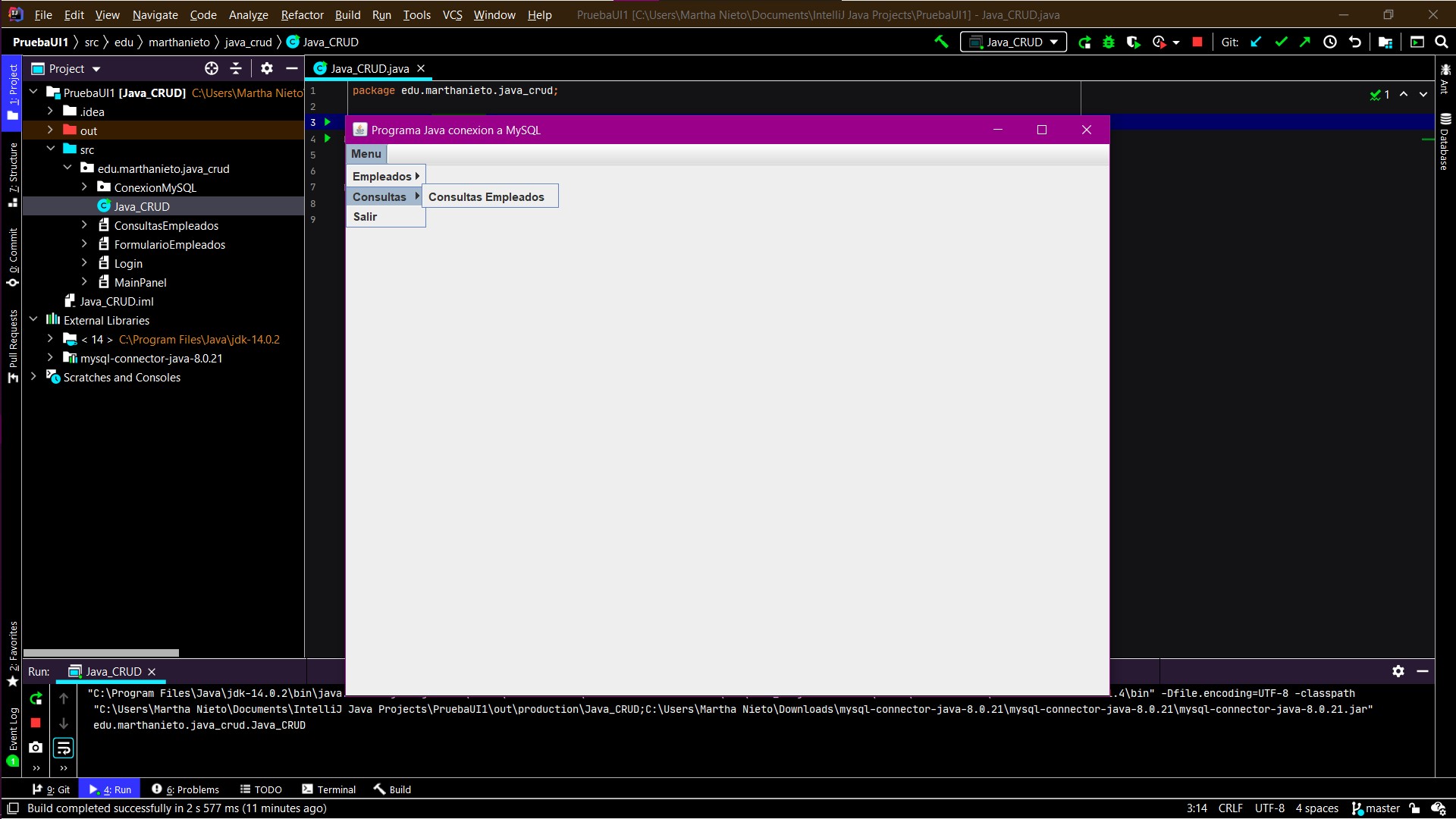
Task: Rerun Java_CRUD from the Run panel
Action: tap(35, 699)
